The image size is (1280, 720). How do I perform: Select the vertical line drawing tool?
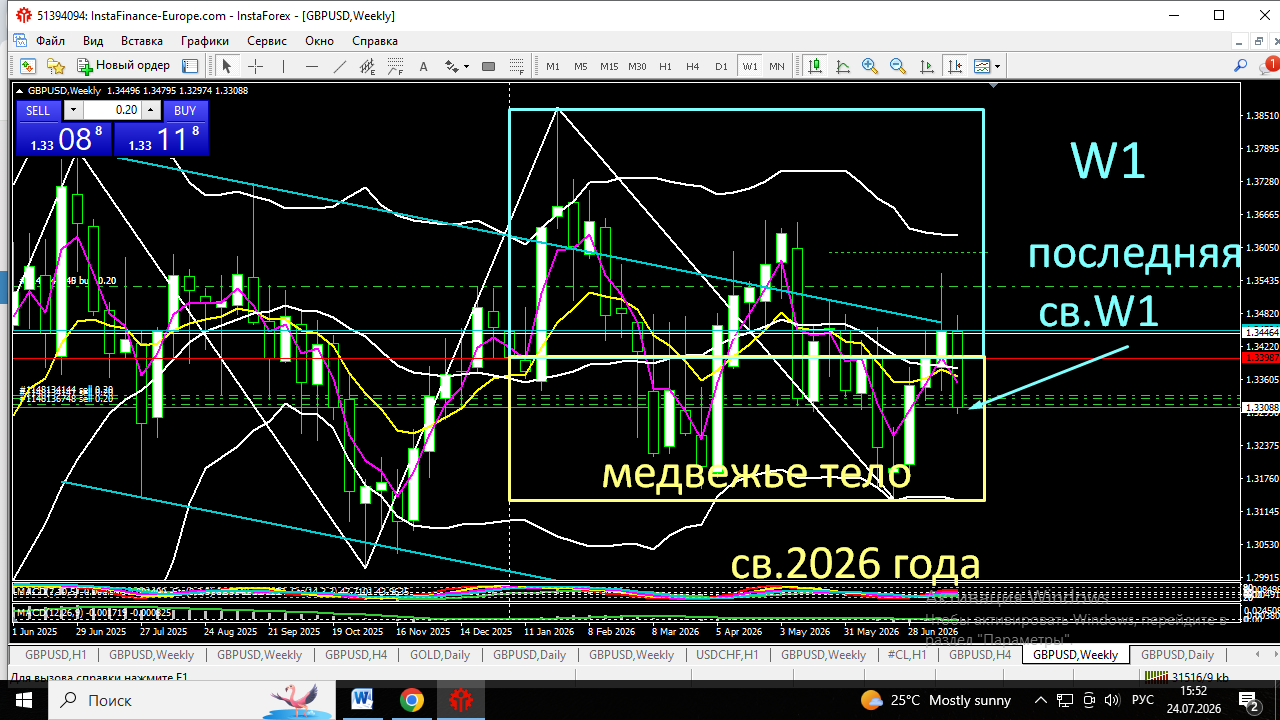(284, 66)
